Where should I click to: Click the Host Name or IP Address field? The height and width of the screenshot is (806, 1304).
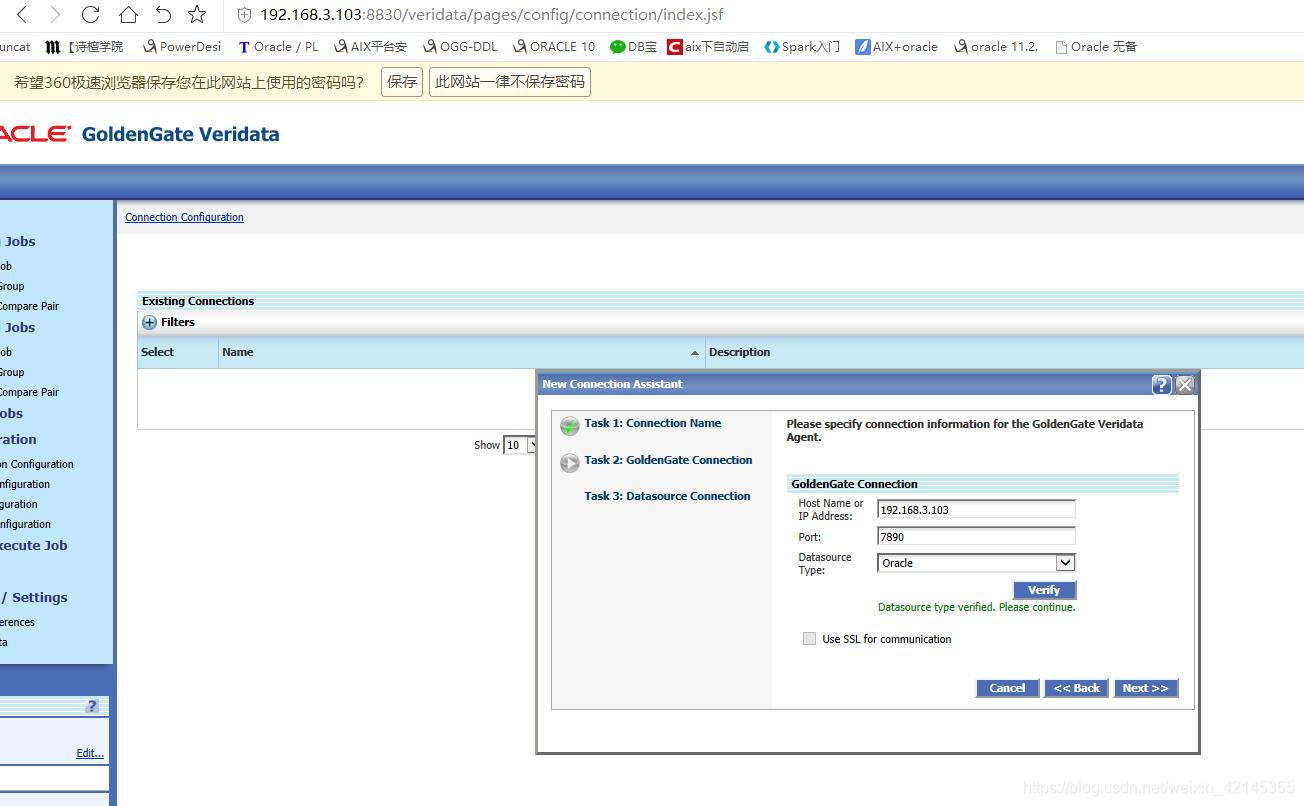pos(976,509)
